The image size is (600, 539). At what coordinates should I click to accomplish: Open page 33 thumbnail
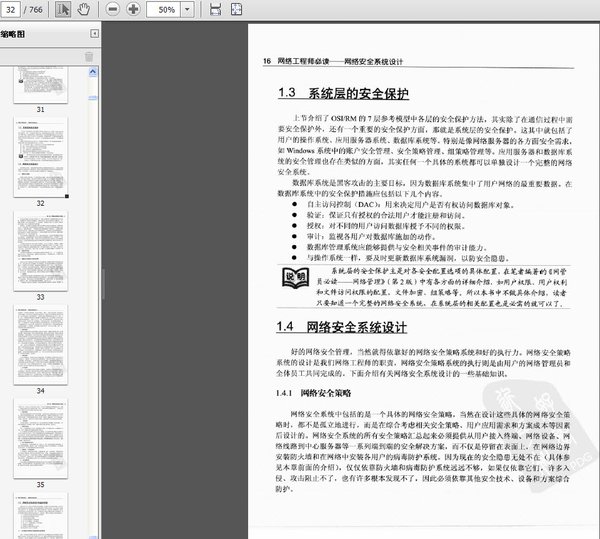pos(41,251)
